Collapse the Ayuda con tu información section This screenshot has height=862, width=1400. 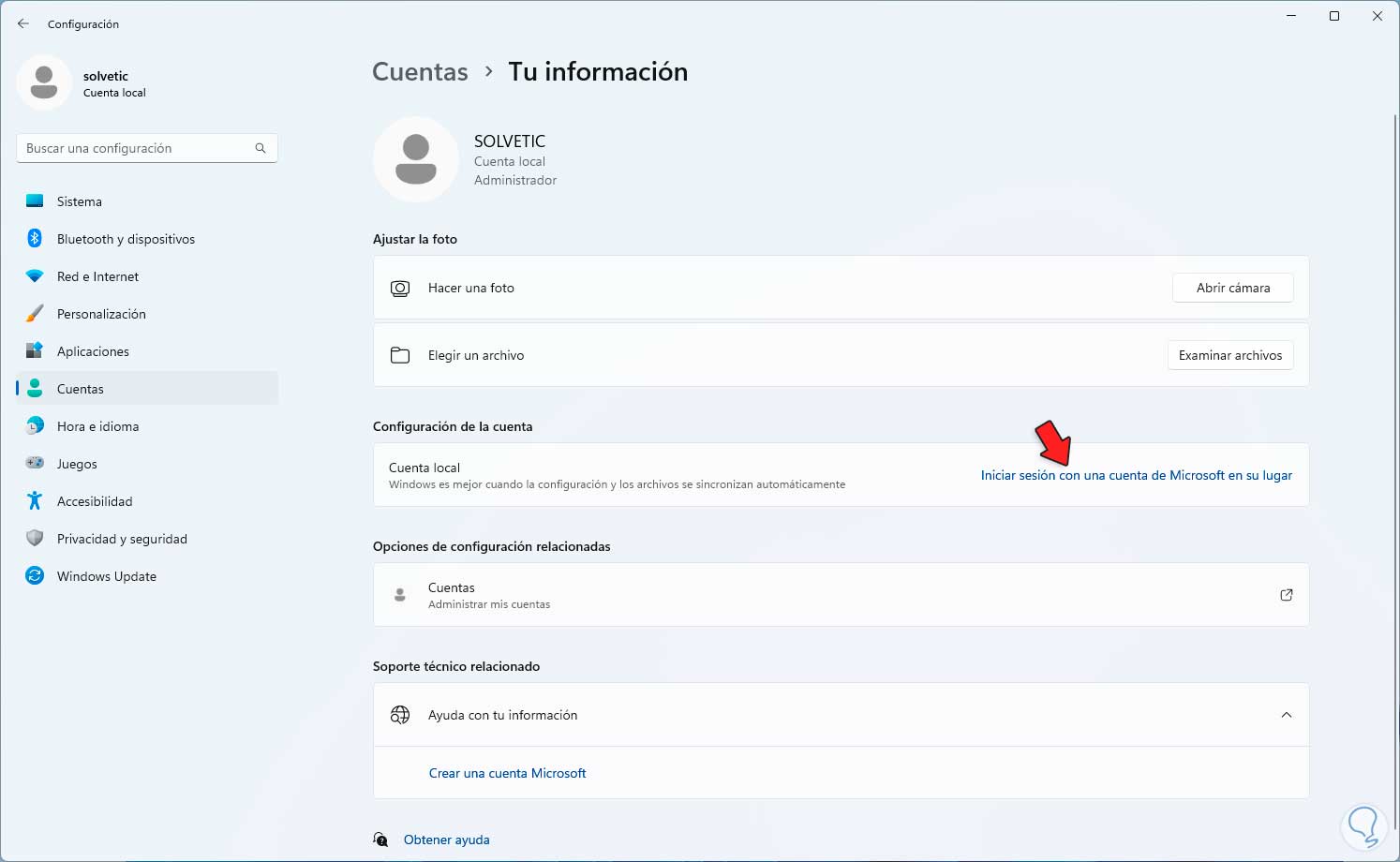tap(1287, 715)
